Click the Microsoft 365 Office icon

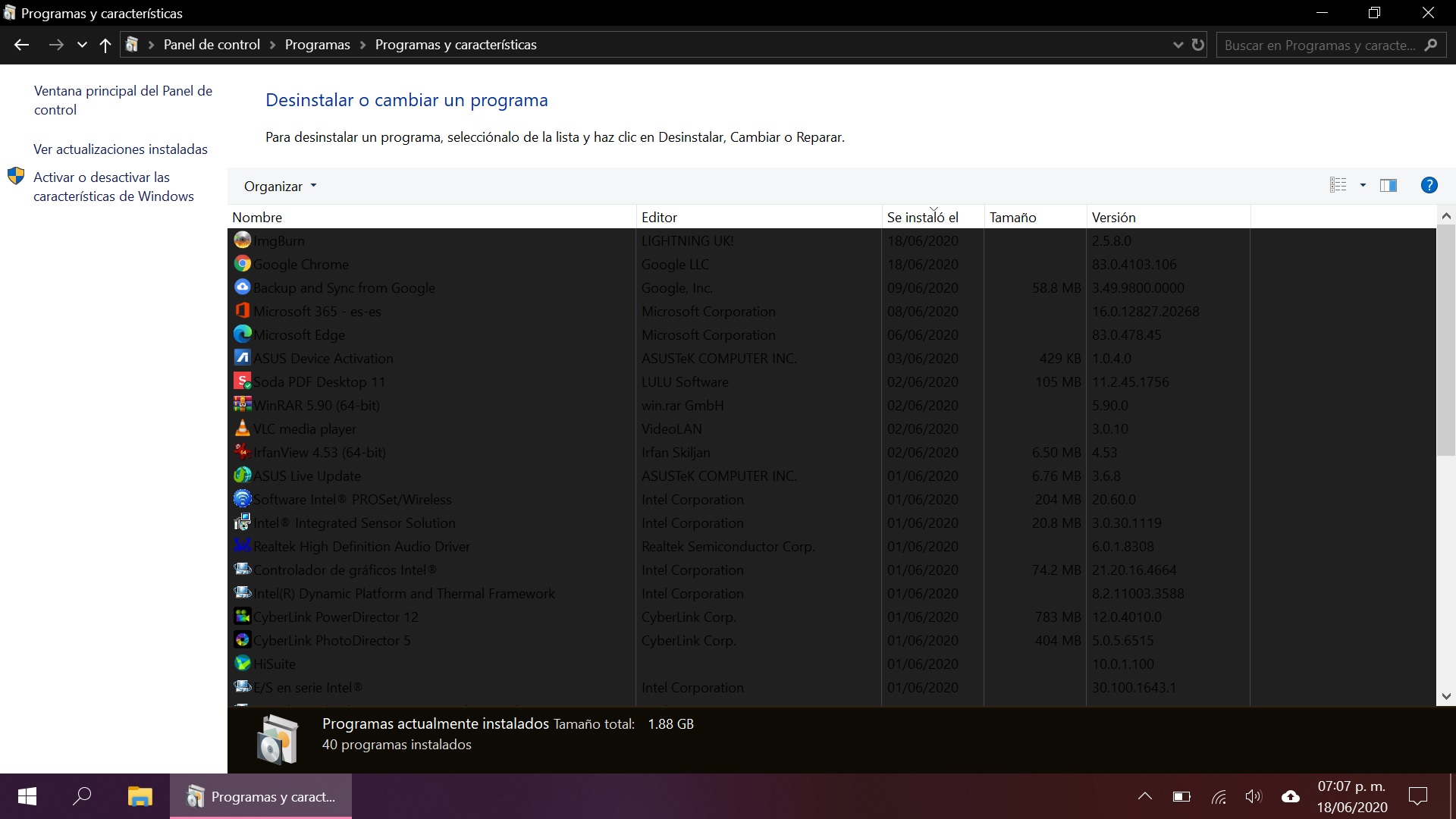pos(243,311)
